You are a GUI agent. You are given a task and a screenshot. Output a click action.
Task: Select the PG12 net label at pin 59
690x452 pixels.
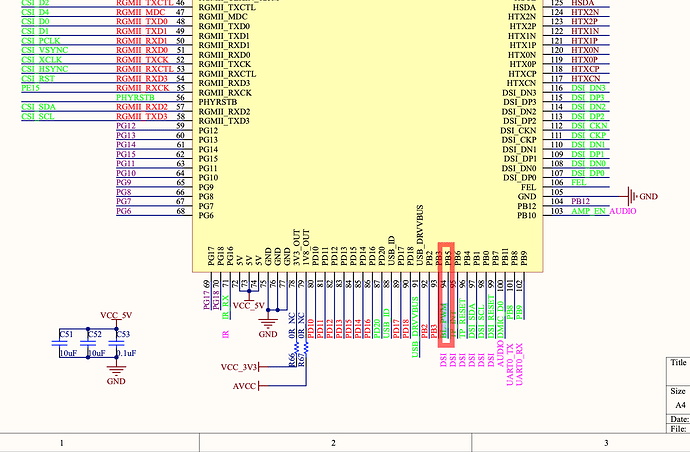tap(126, 126)
